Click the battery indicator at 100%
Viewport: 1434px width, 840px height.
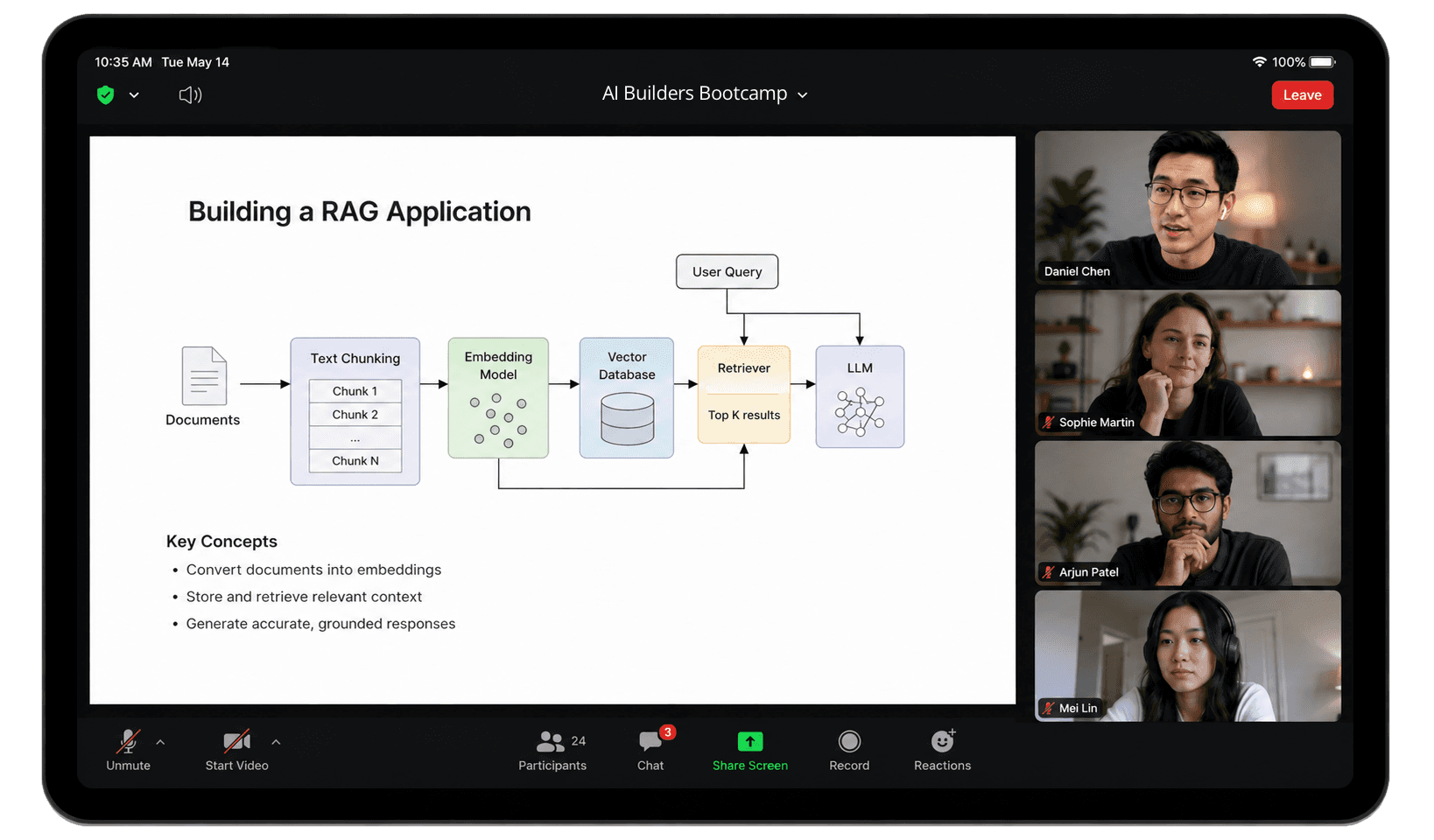point(1322,62)
